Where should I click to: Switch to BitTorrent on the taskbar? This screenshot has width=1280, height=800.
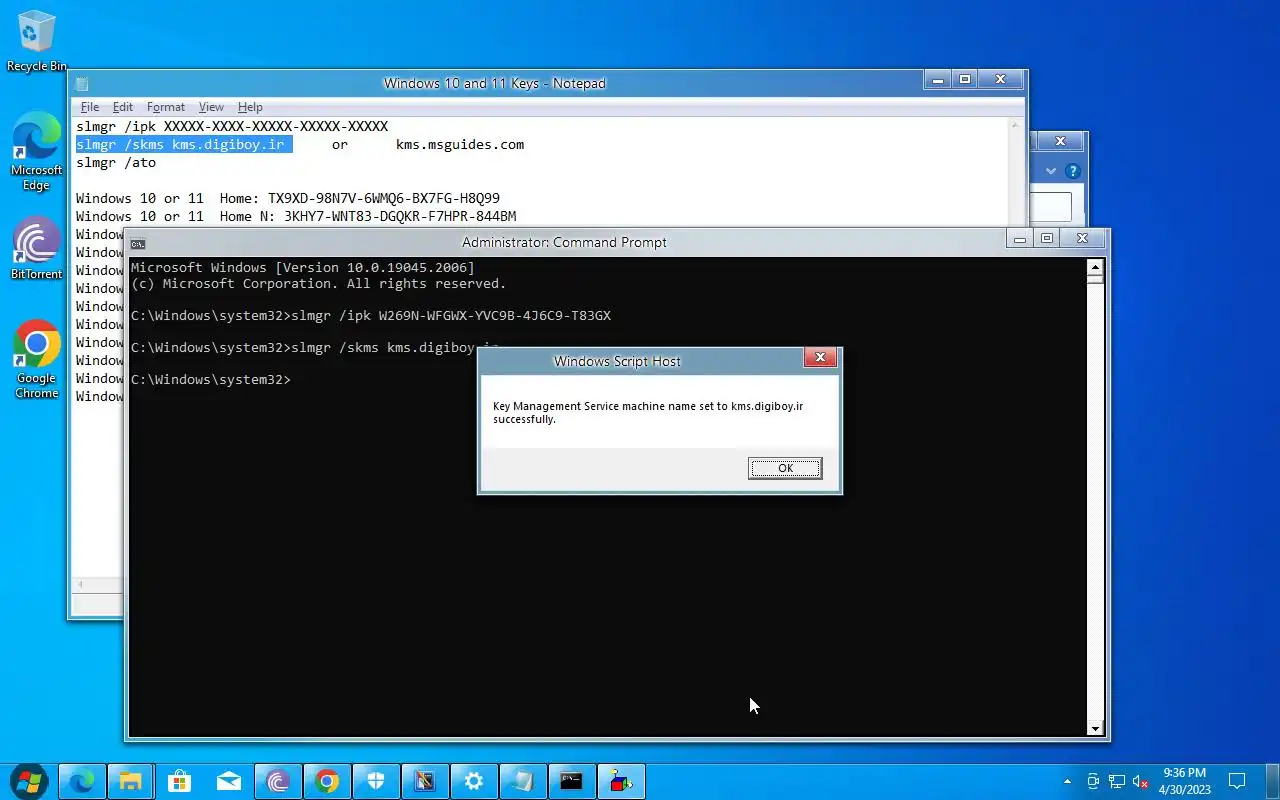pyautogui.click(x=278, y=781)
